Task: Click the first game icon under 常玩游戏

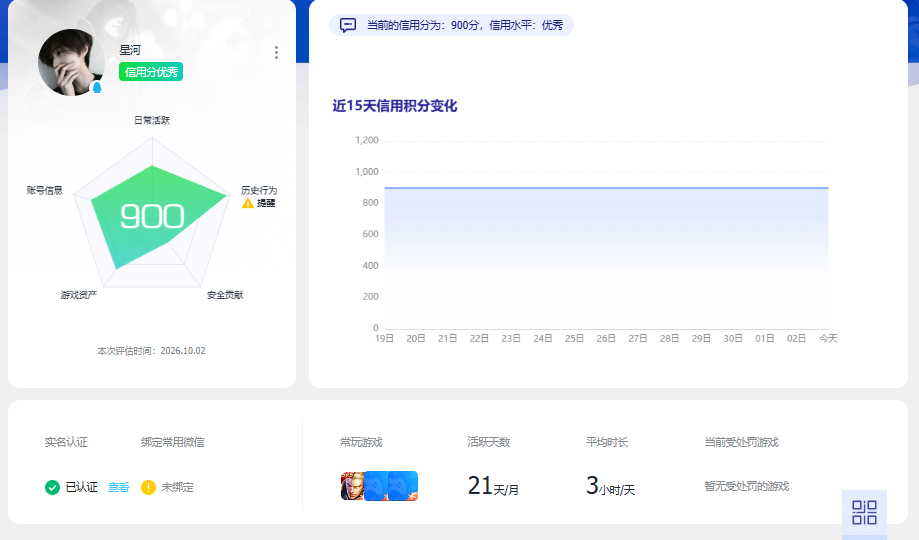Action: 352,486
